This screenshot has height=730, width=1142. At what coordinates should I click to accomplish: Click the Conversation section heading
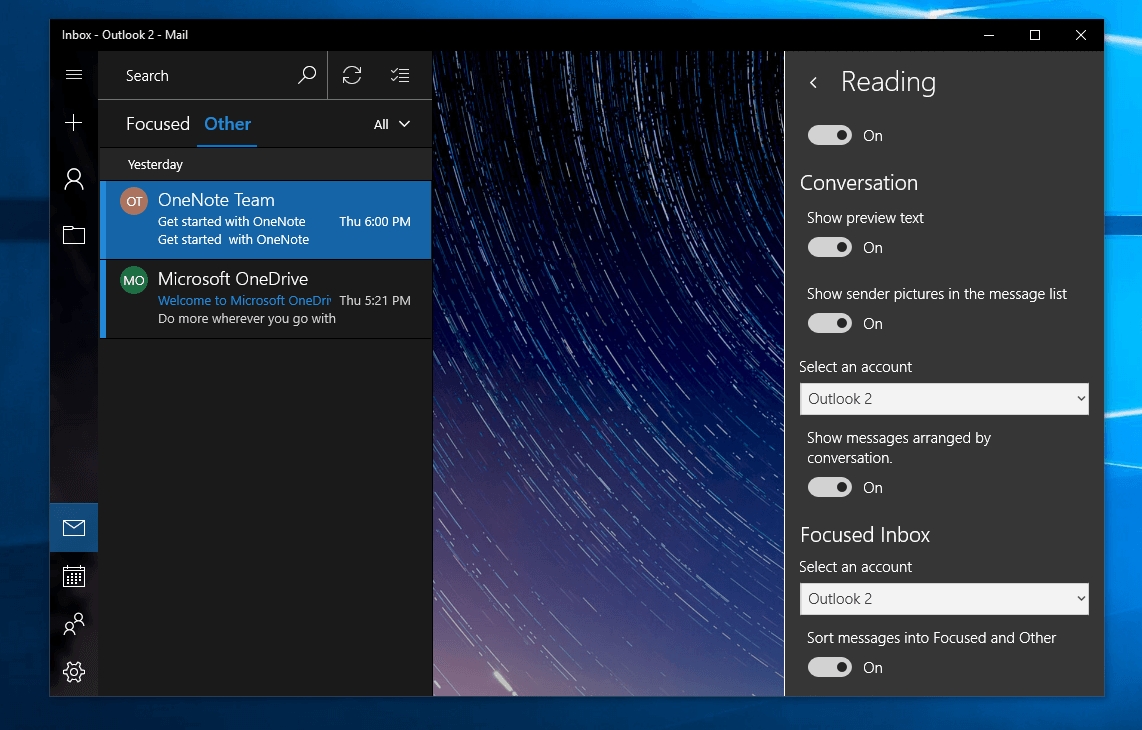click(x=859, y=183)
